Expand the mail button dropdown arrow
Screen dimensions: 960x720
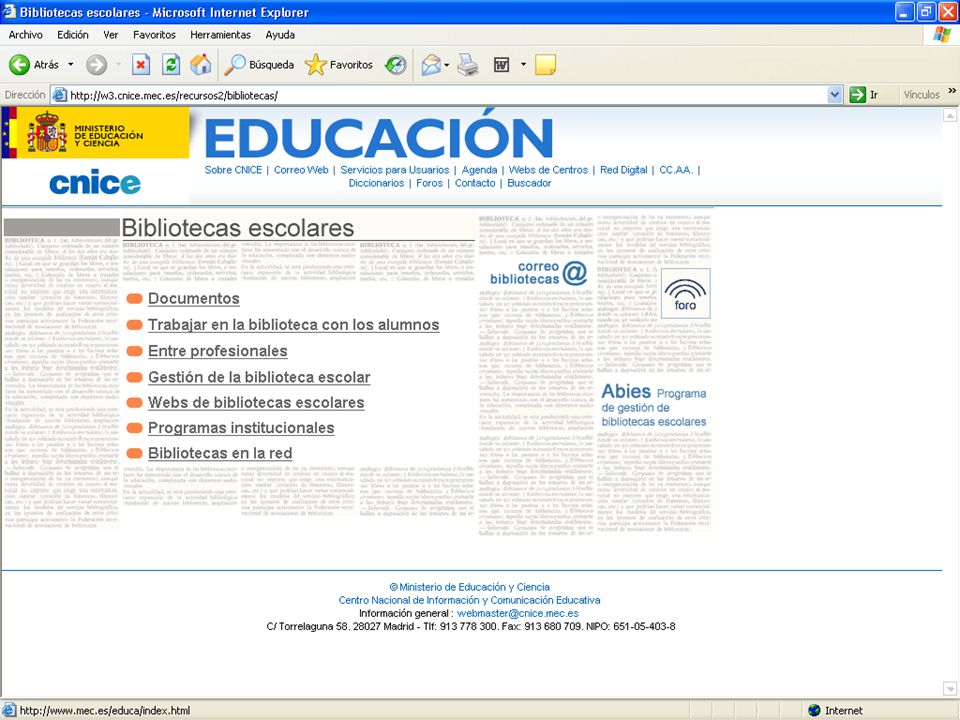click(x=447, y=64)
